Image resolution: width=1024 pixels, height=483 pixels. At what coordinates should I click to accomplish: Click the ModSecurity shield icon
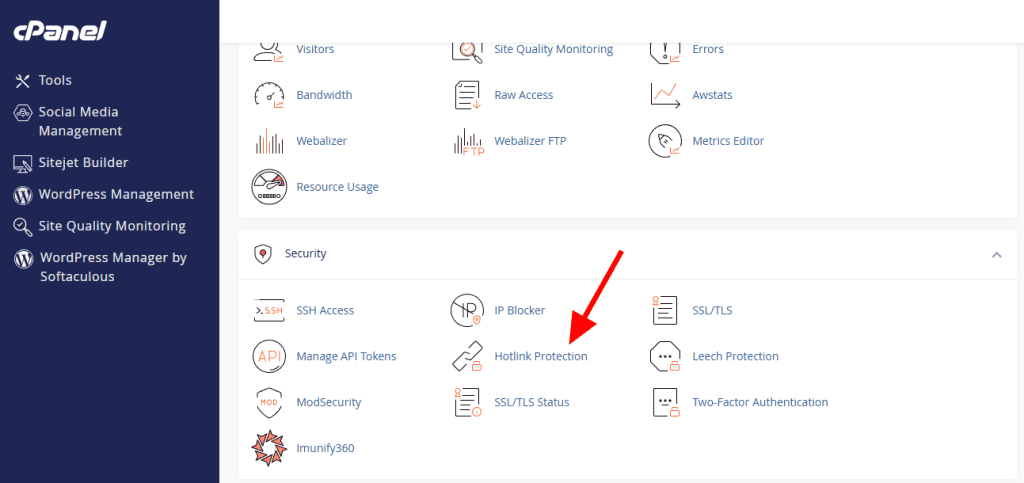[x=270, y=403]
